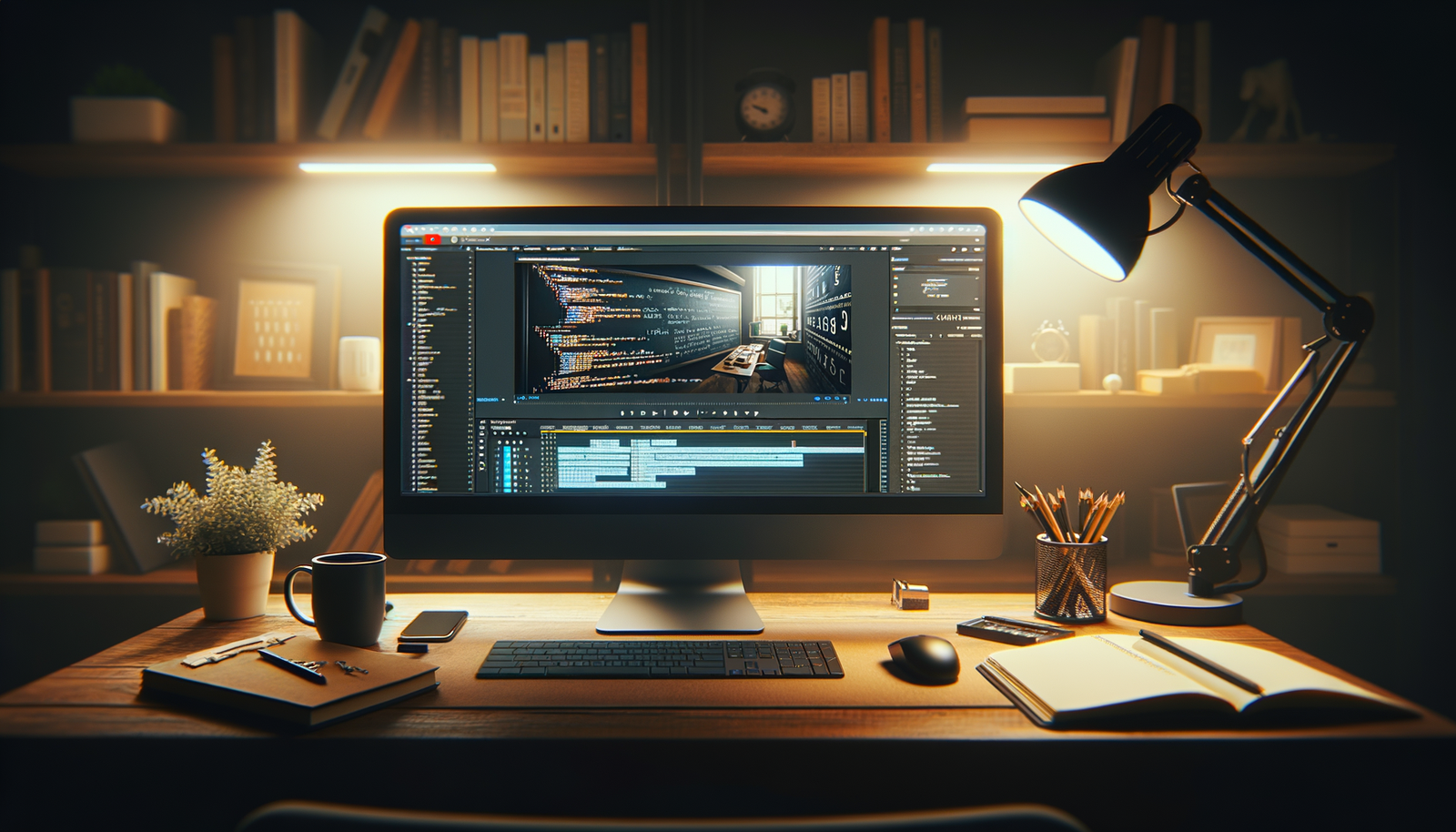This screenshot has height=832, width=1456.
Task: Click the orange marker on the timeline clip
Action: (x=793, y=443)
